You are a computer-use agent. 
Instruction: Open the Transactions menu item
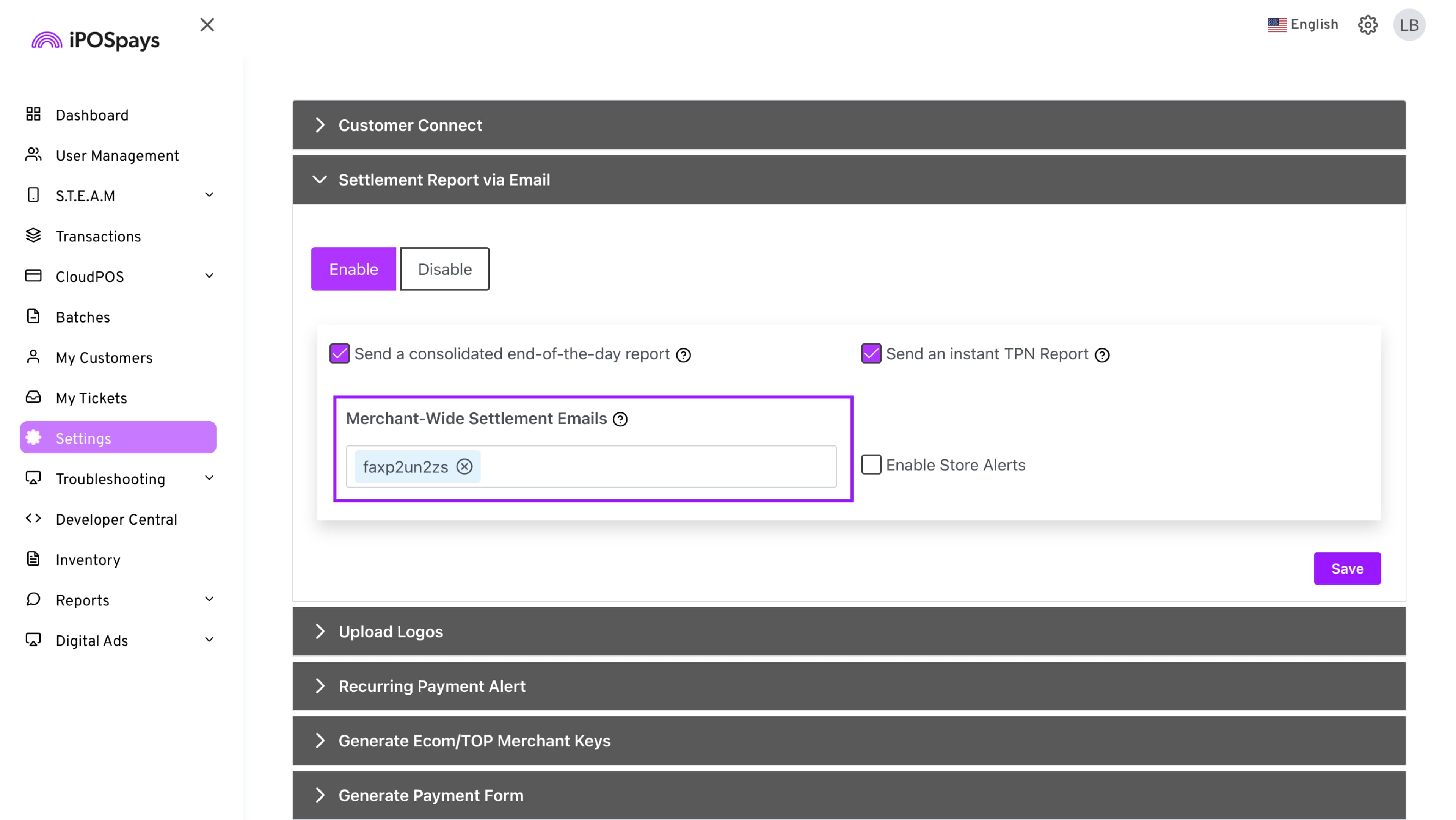click(x=98, y=236)
